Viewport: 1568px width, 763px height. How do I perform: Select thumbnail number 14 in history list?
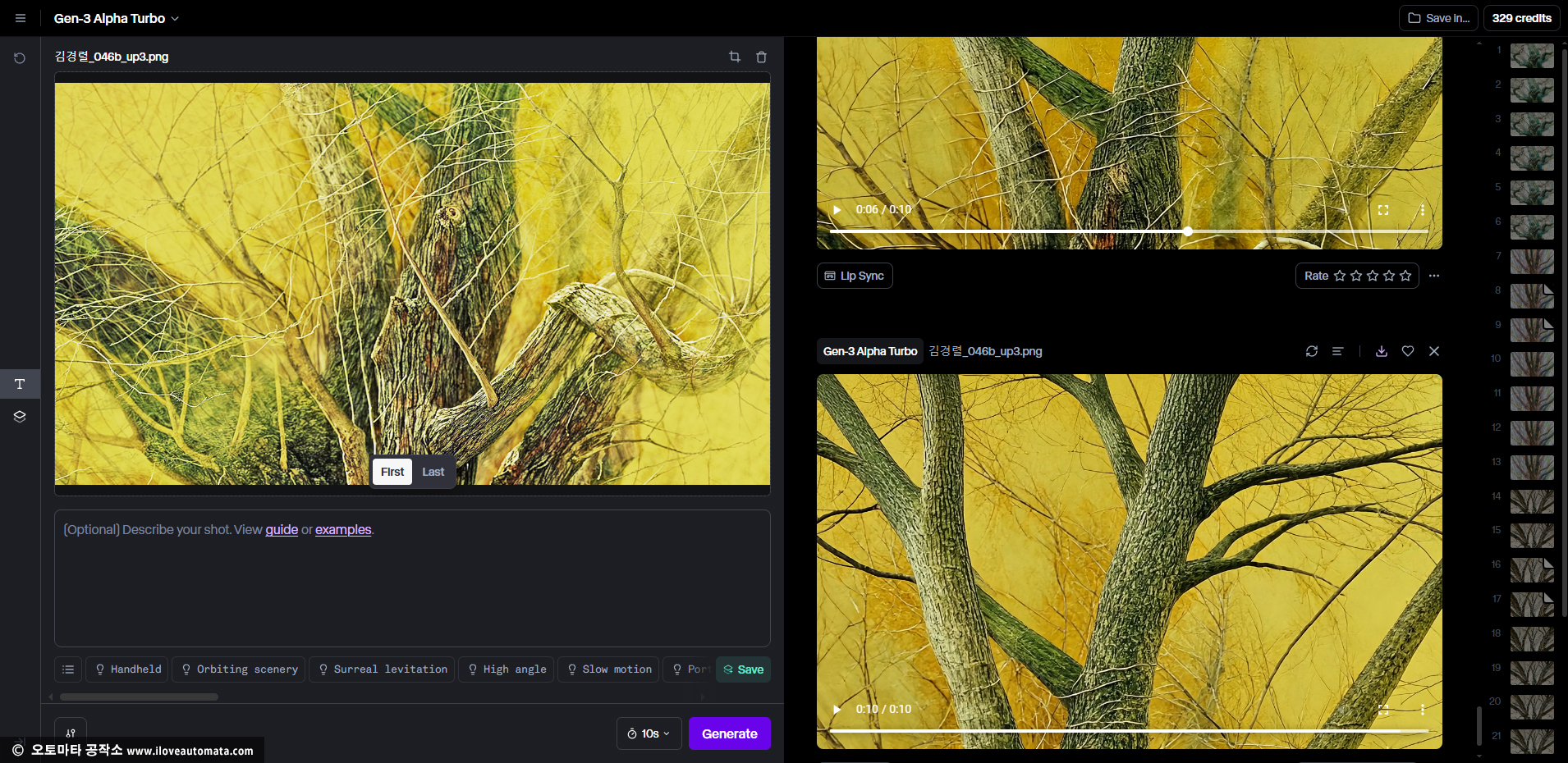[x=1532, y=501]
